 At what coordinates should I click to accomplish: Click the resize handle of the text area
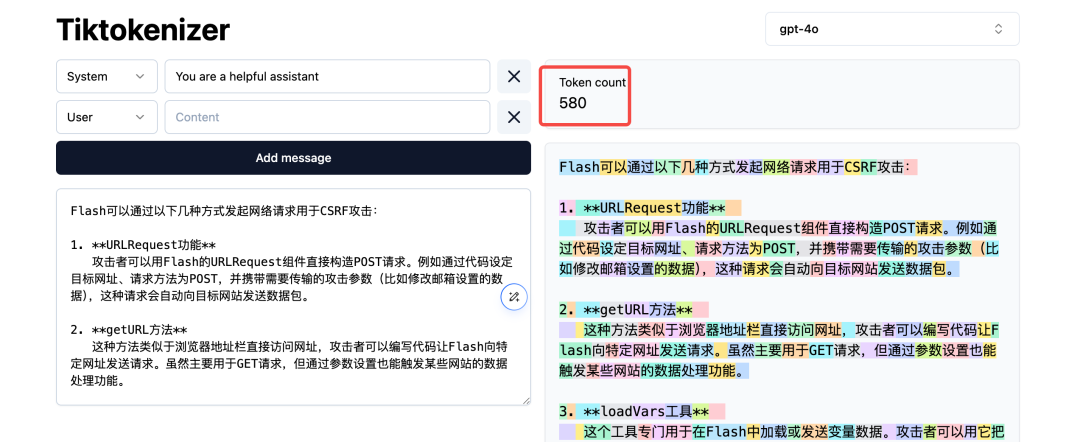coord(526,400)
